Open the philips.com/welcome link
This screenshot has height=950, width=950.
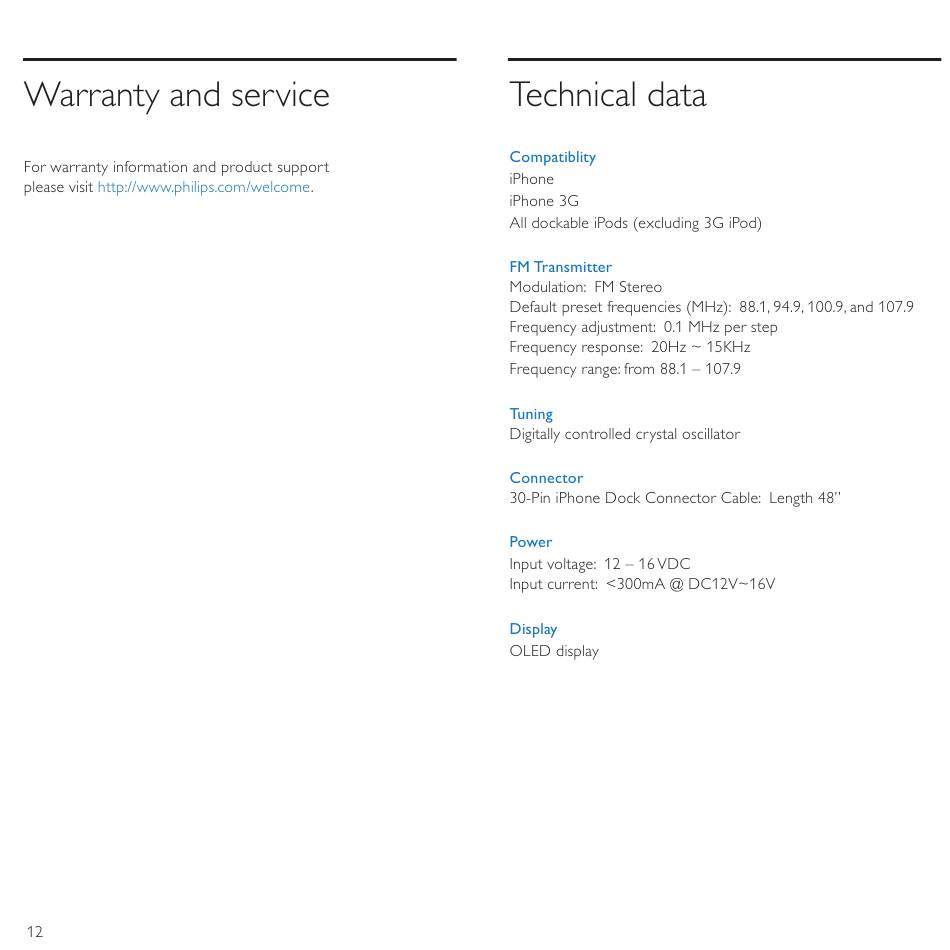[x=205, y=187]
